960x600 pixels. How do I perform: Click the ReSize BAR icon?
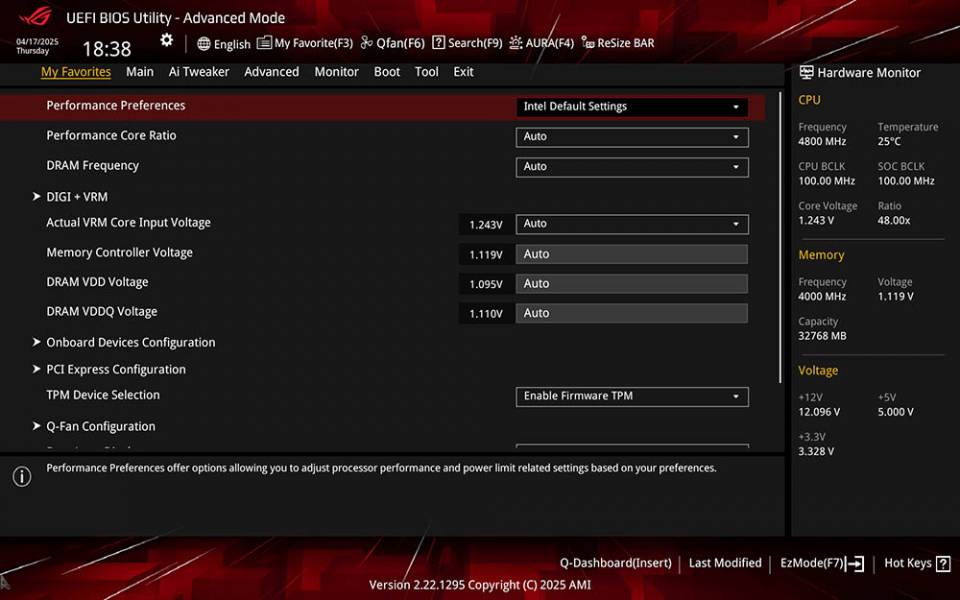pyautogui.click(x=588, y=43)
